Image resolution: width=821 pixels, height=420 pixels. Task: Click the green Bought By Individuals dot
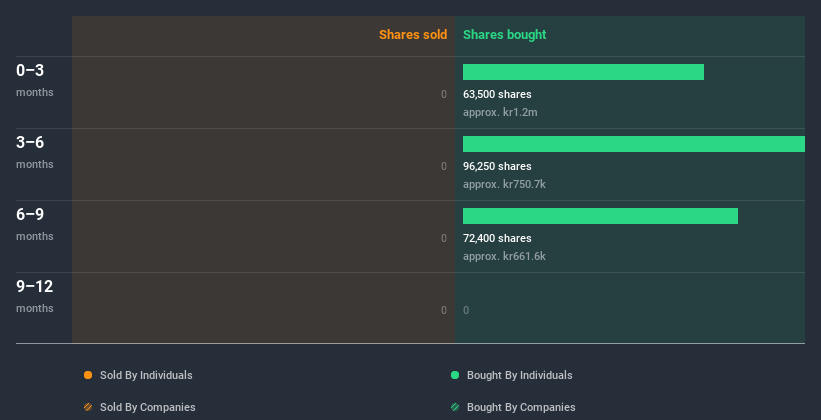click(455, 375)
